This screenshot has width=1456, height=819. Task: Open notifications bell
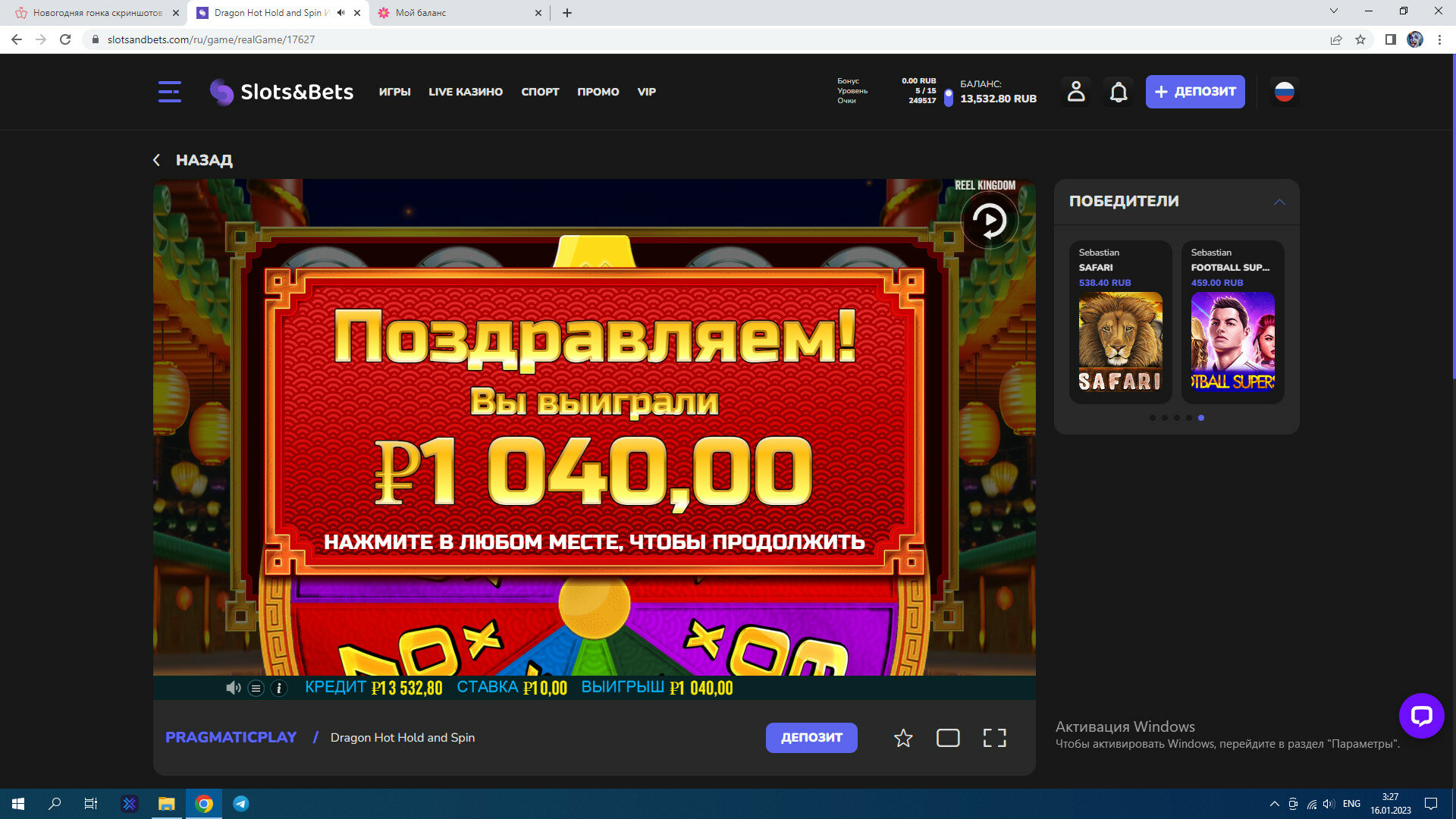(1119, 92)
